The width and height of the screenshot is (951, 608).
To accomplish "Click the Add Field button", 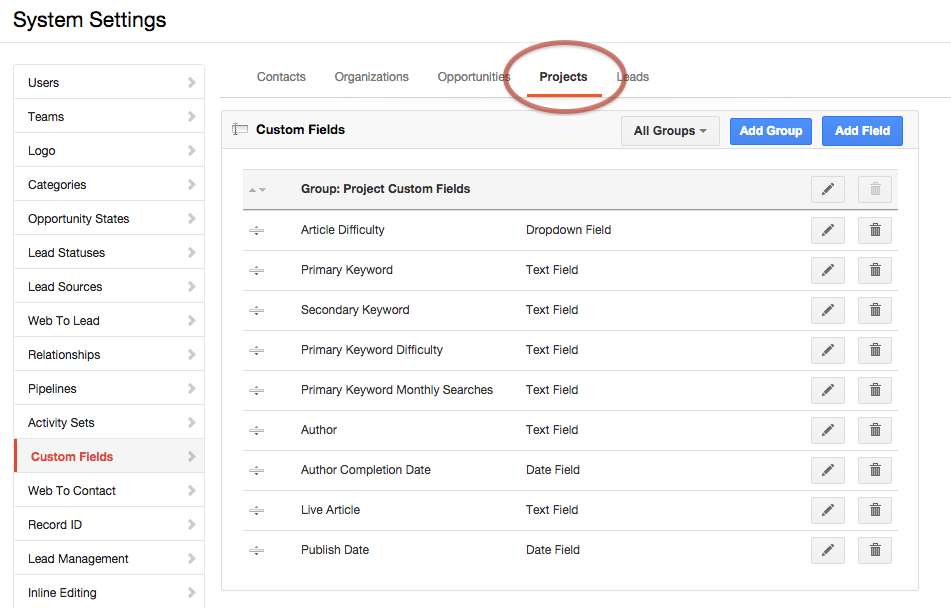I will tap(862, 131).
